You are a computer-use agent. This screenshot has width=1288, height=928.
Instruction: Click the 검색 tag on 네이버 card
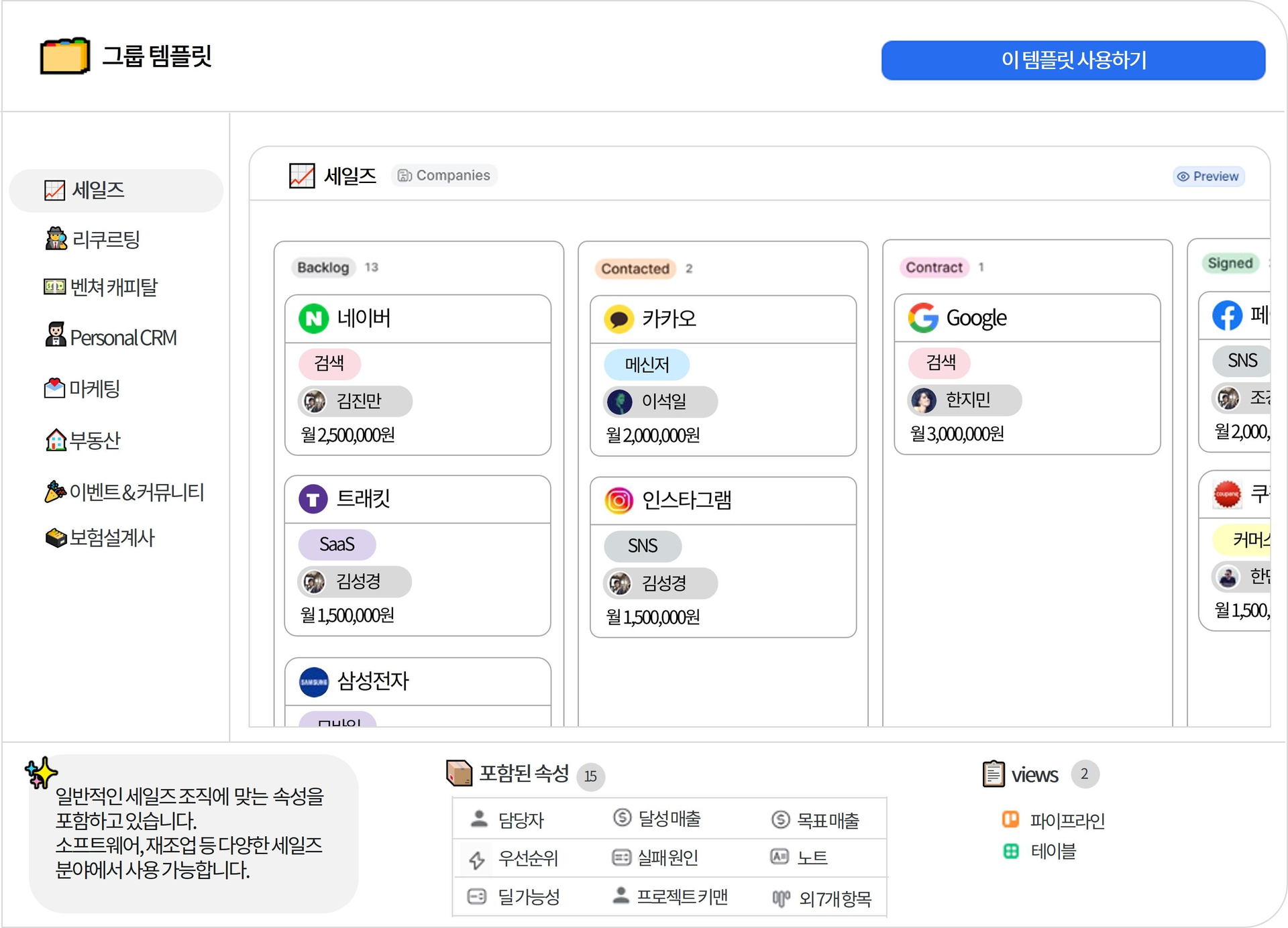tap(329, 363)
